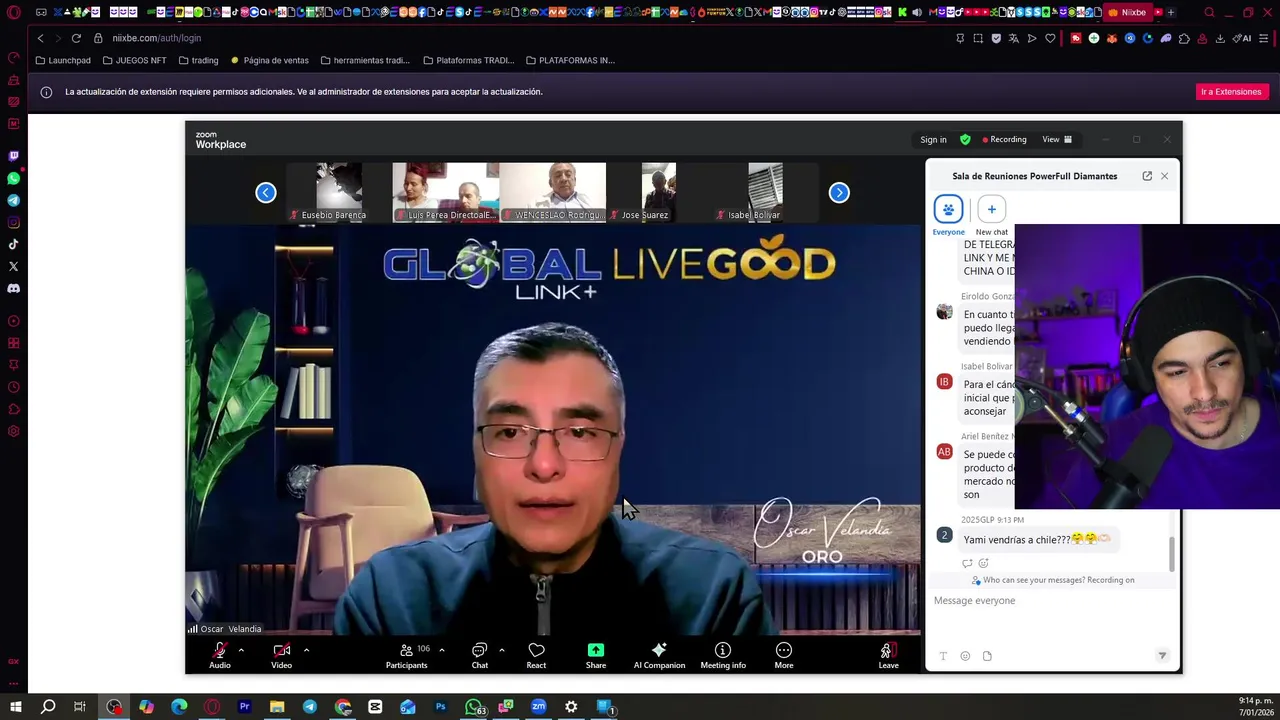Click the green Share screen button
This screenshot has width=1280, height=720.
coord(596,655)
